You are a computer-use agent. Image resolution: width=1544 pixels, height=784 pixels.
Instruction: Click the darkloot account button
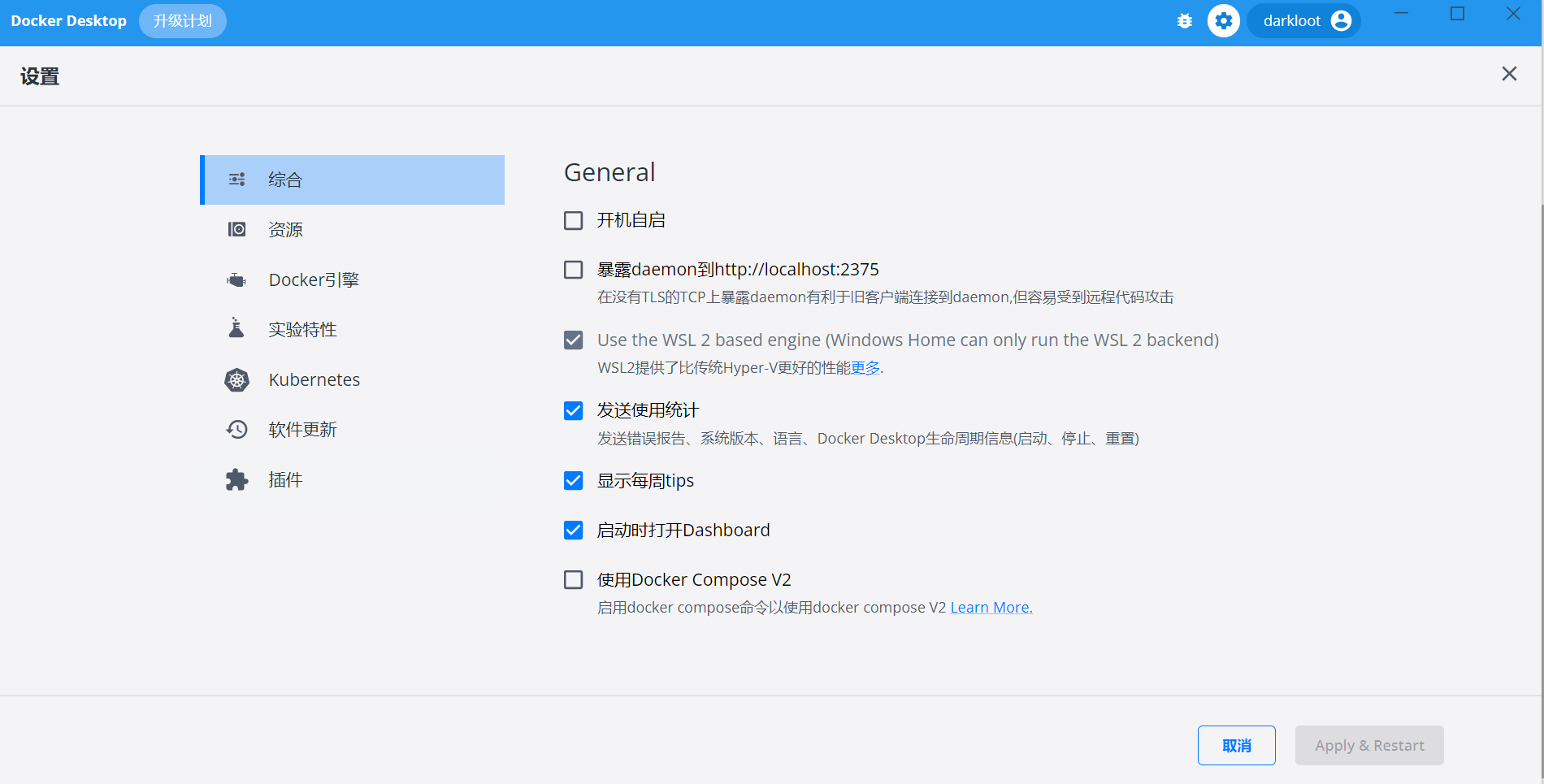coord(1304,21)
